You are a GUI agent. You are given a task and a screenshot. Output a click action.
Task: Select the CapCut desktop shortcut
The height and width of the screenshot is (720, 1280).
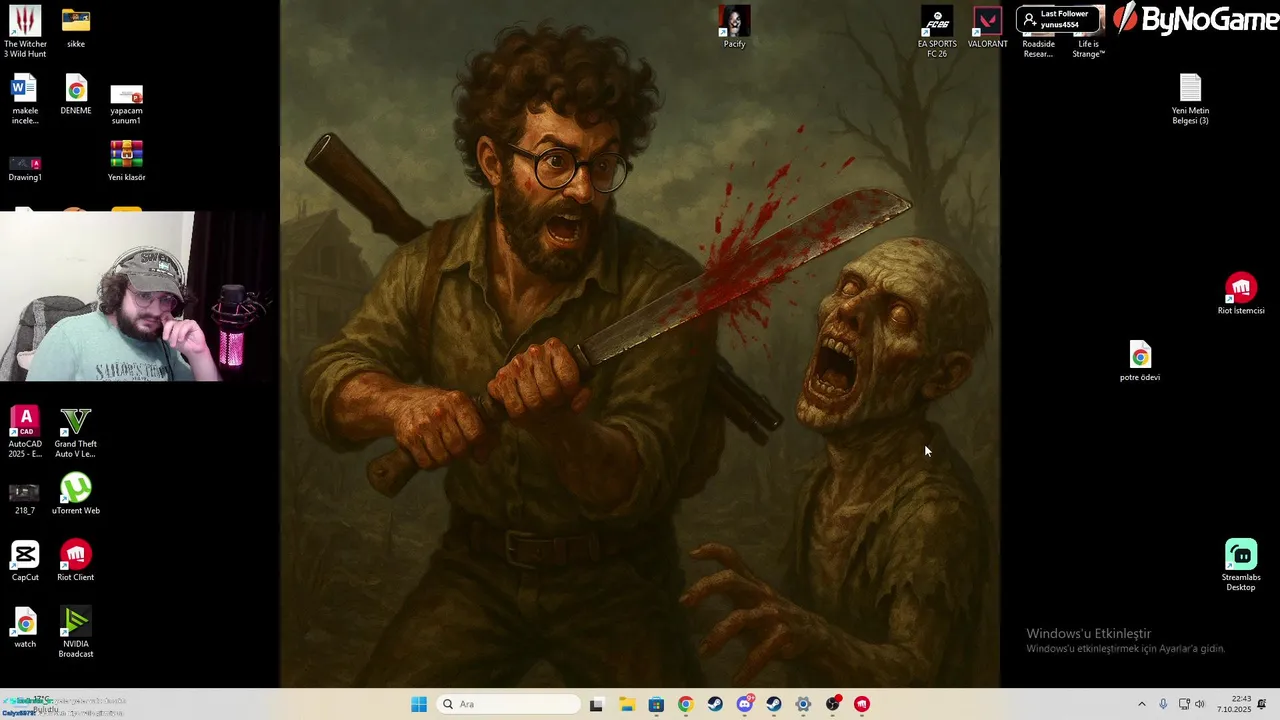coord(25,561)
